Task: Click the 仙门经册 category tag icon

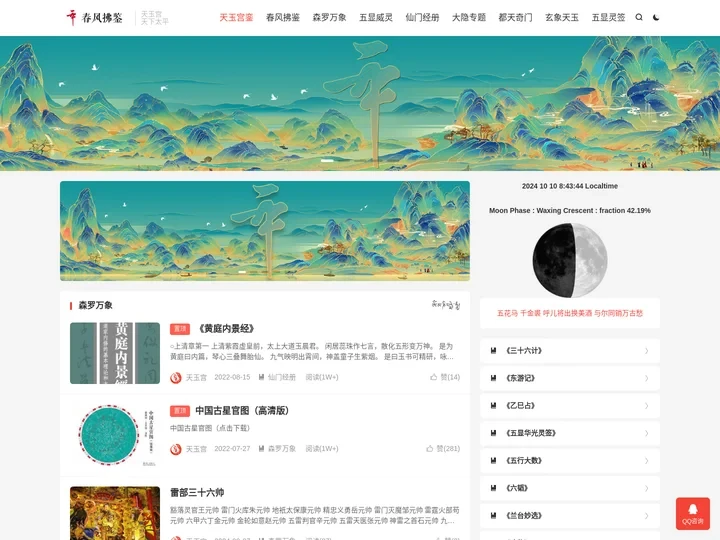Action: 261,377
